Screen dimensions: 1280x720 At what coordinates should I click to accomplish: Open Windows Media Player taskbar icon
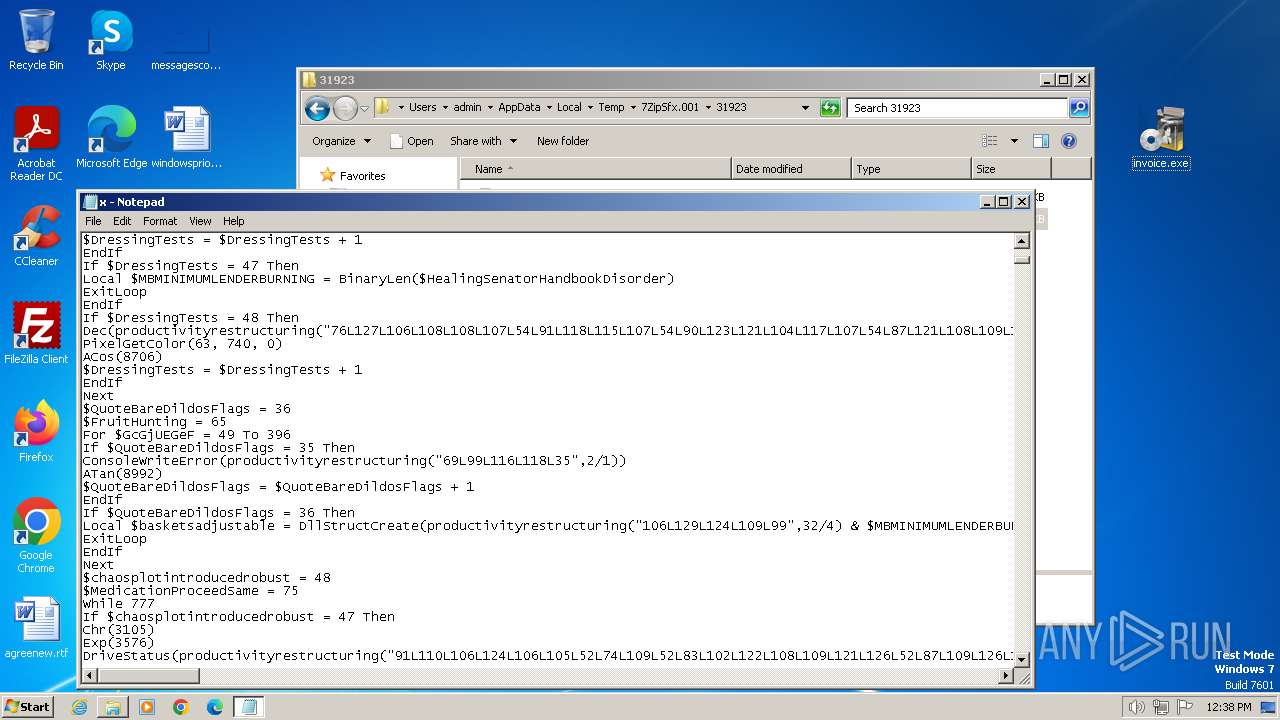click(147, 707)
